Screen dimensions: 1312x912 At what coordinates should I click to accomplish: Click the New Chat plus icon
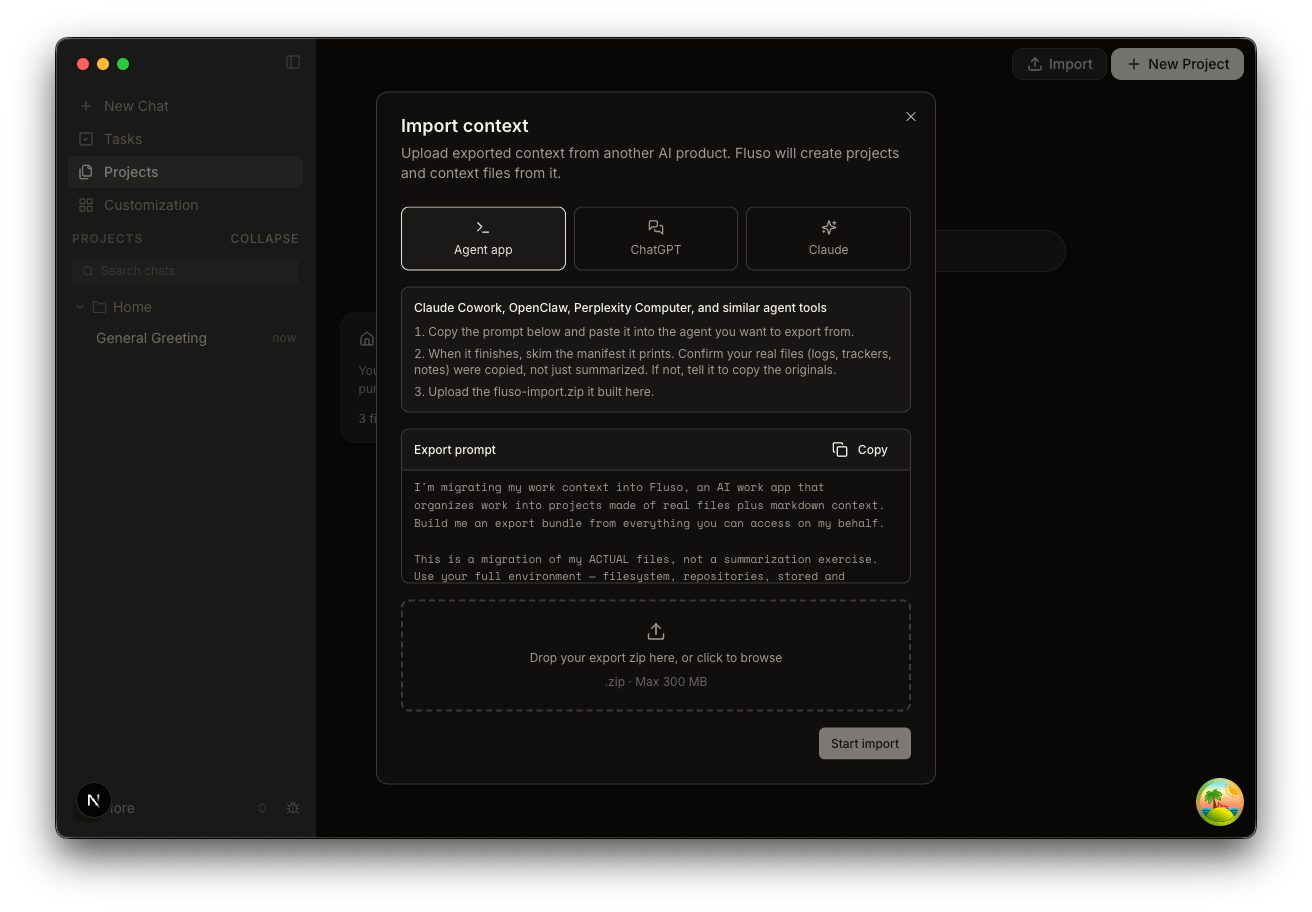[x=86, y=106]
